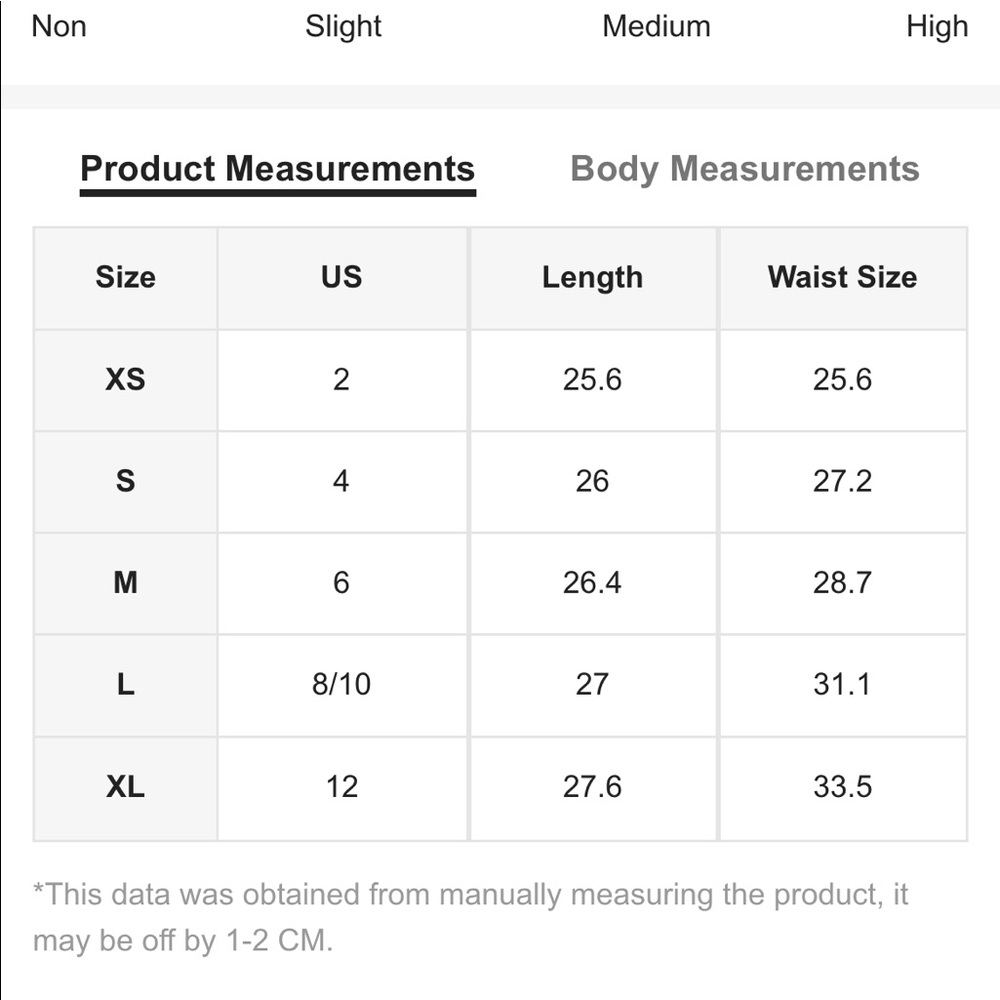Select the 26.4 length value
The height and width of the screenshot is (1000, 1000).
click(592, 582)
